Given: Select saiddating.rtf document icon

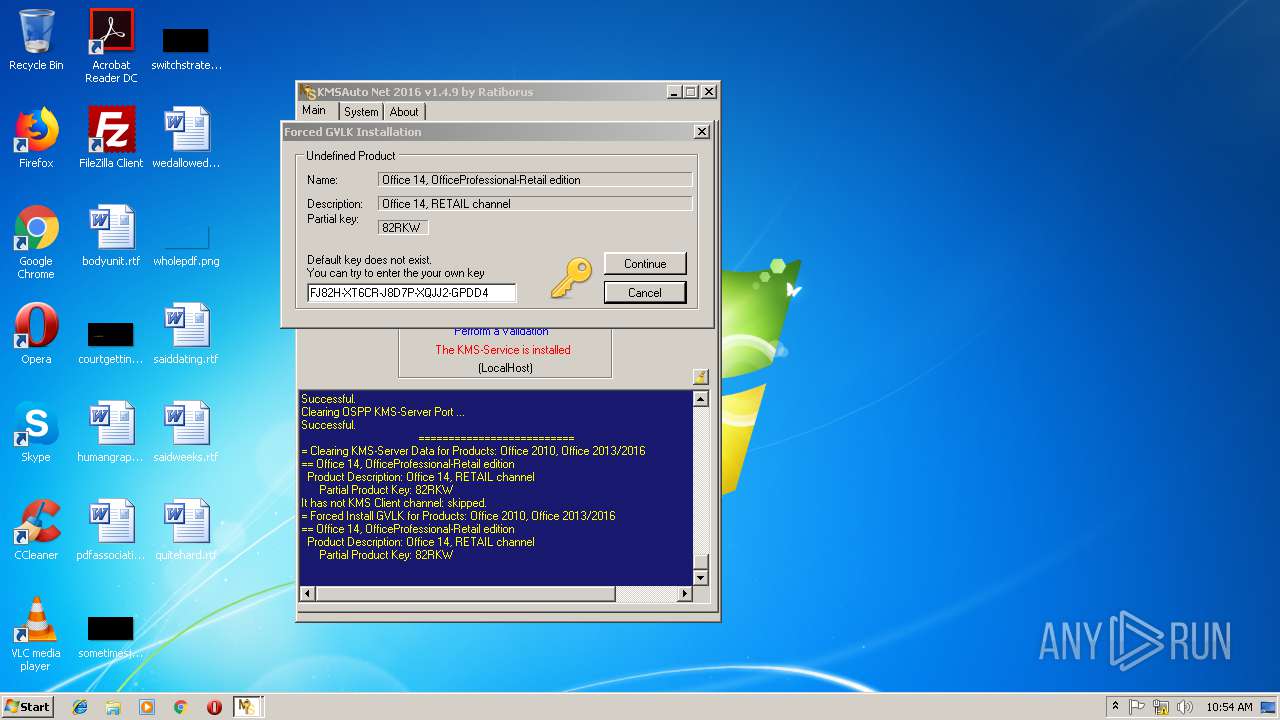Looking at the screenshot, I should click(x=186, y=334).
